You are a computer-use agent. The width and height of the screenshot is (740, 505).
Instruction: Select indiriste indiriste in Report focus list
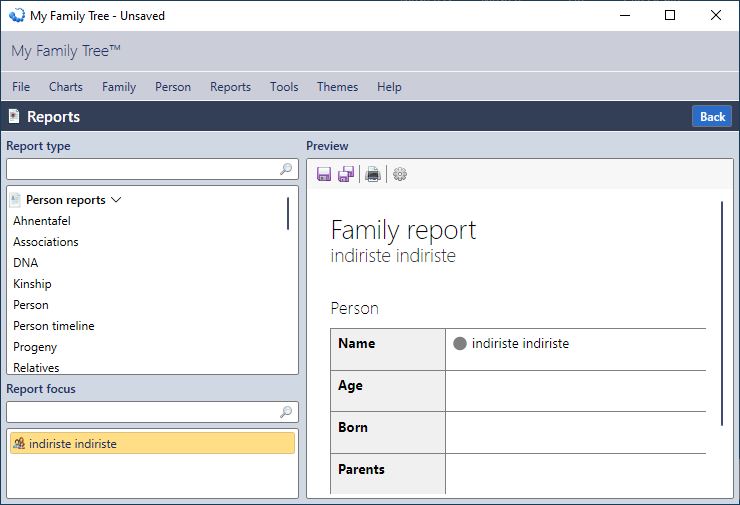(152, 444)
